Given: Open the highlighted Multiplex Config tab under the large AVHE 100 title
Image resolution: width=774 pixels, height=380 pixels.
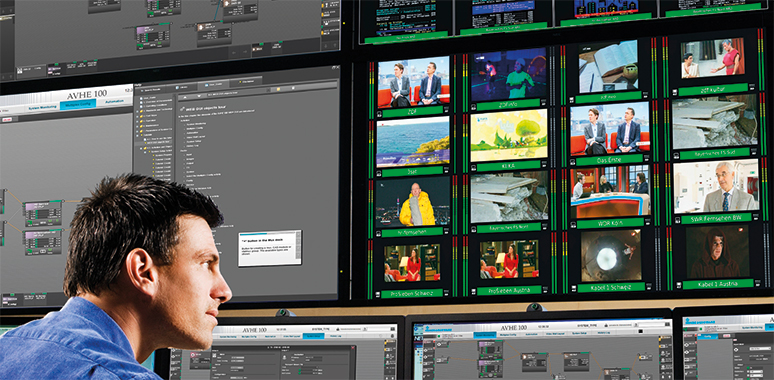Looking at the screenshot, I should click(78, 104).
